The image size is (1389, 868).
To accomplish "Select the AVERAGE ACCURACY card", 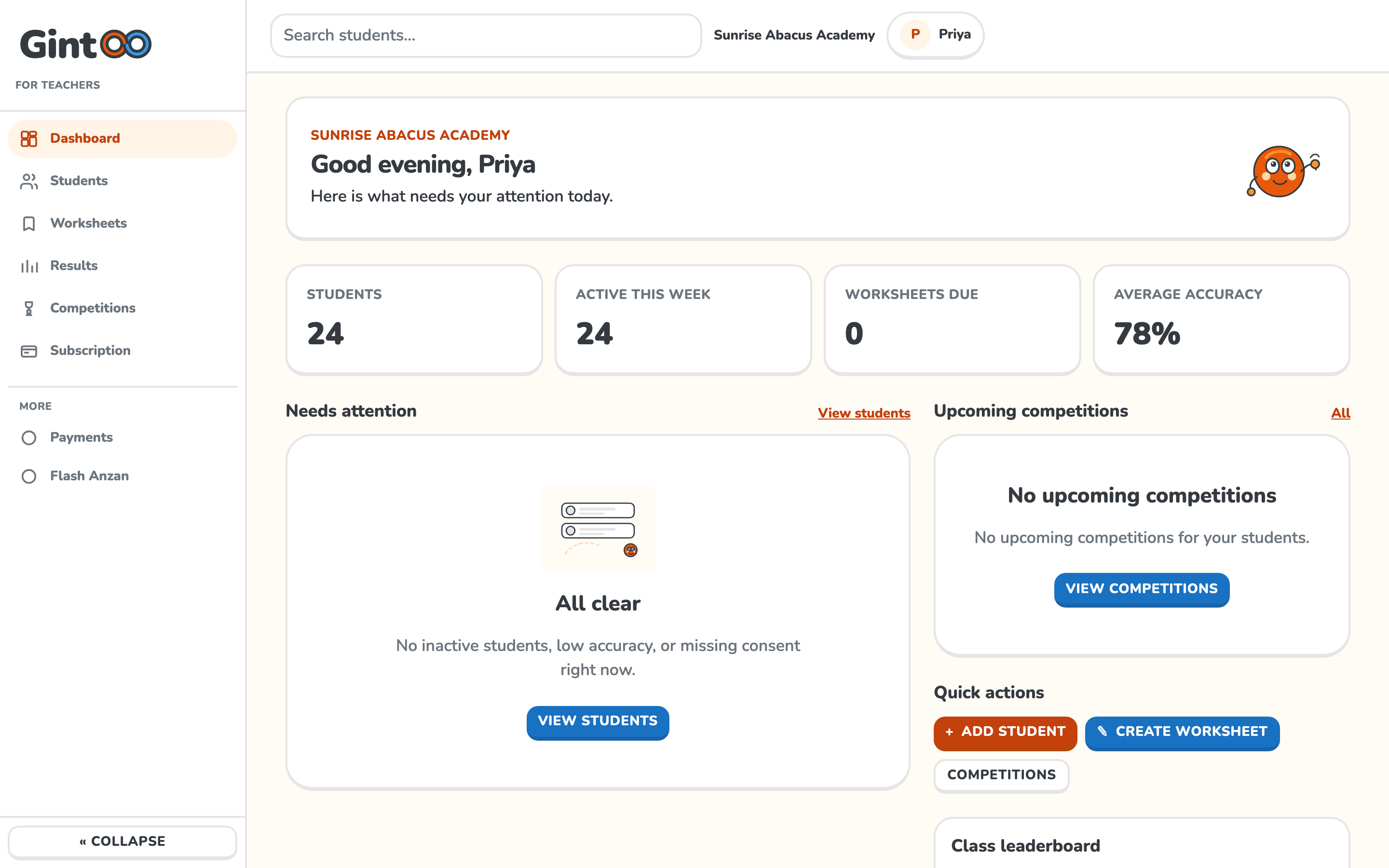I will 1221,320.
